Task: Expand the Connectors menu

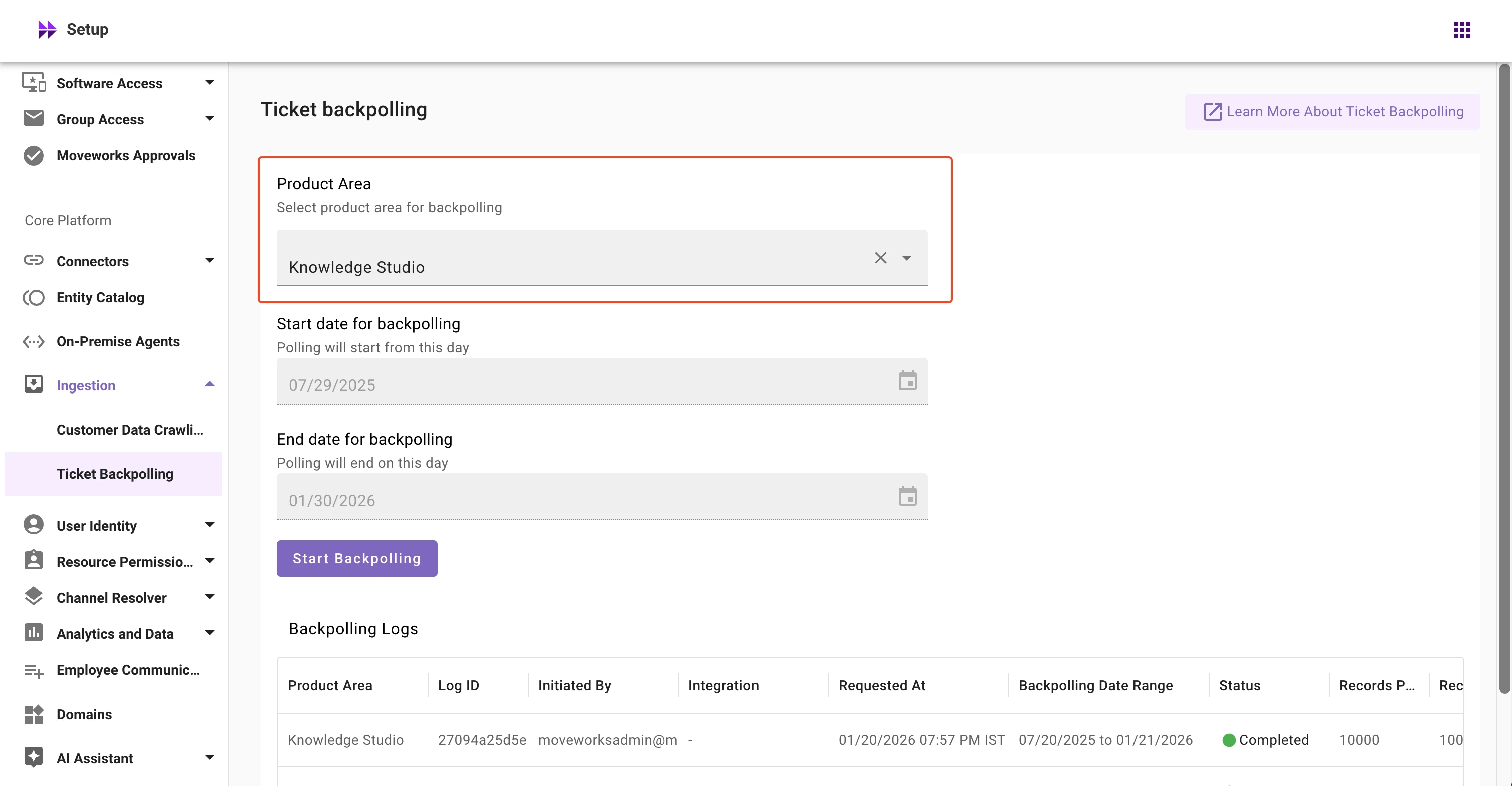Action: (210, 261)
